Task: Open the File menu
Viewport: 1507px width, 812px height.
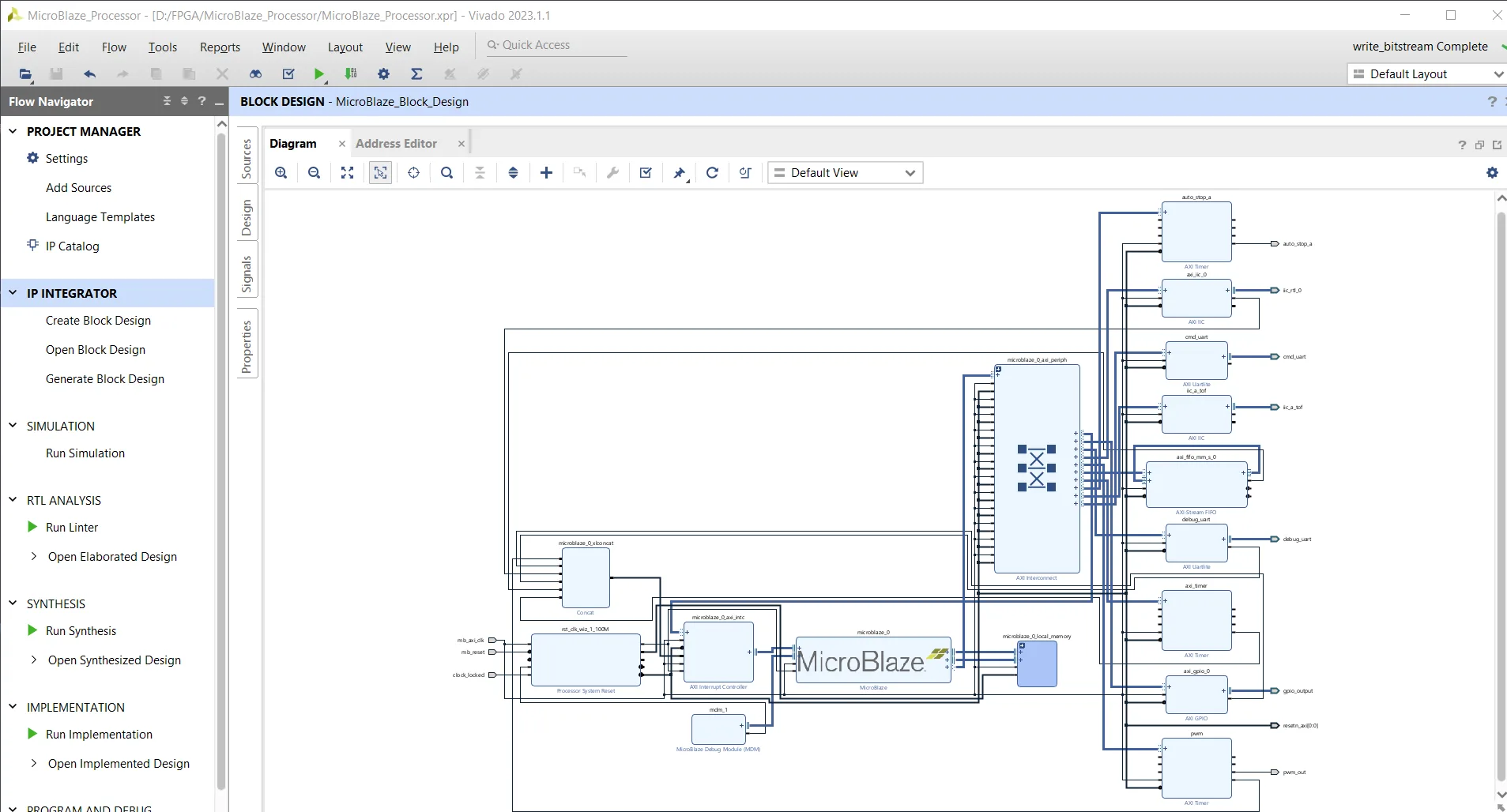Action: 27,47
